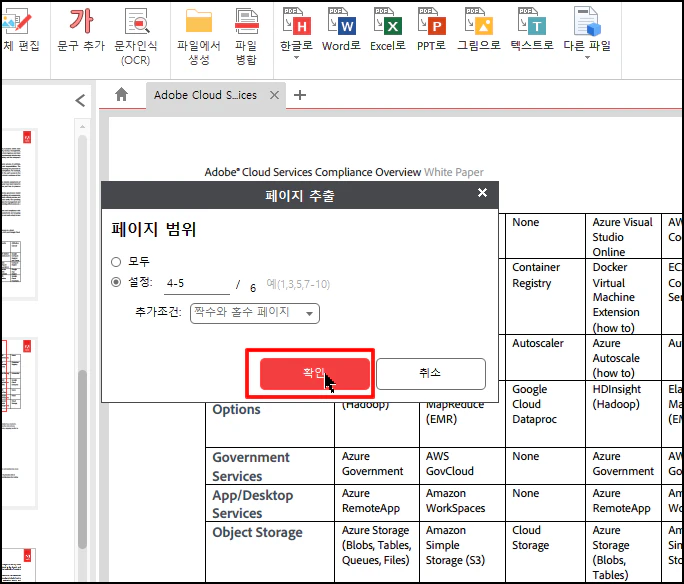This screenshot has width=684, height=584.
Task: Open the 파일 병합 merge tool
Action: [x=246, y=37]
